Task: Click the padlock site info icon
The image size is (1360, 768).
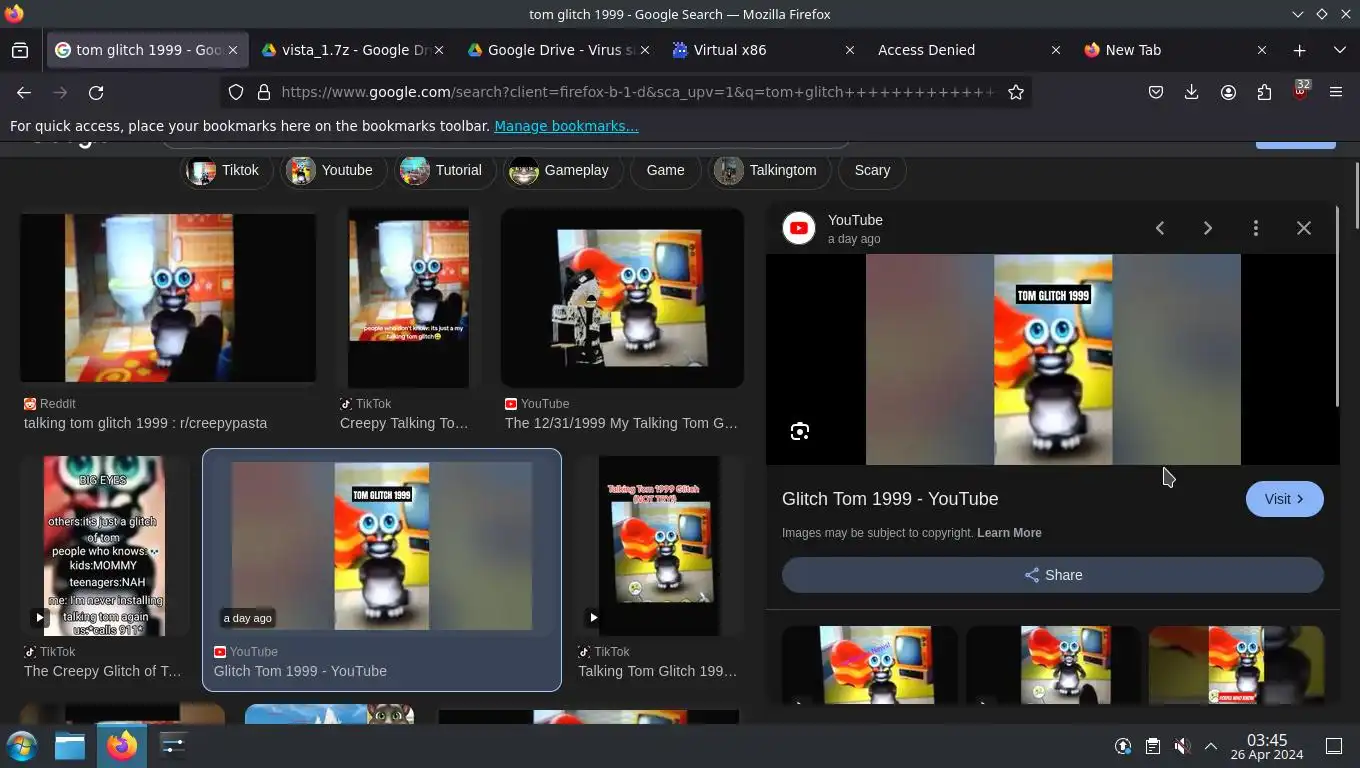Action: click(264, 92)
